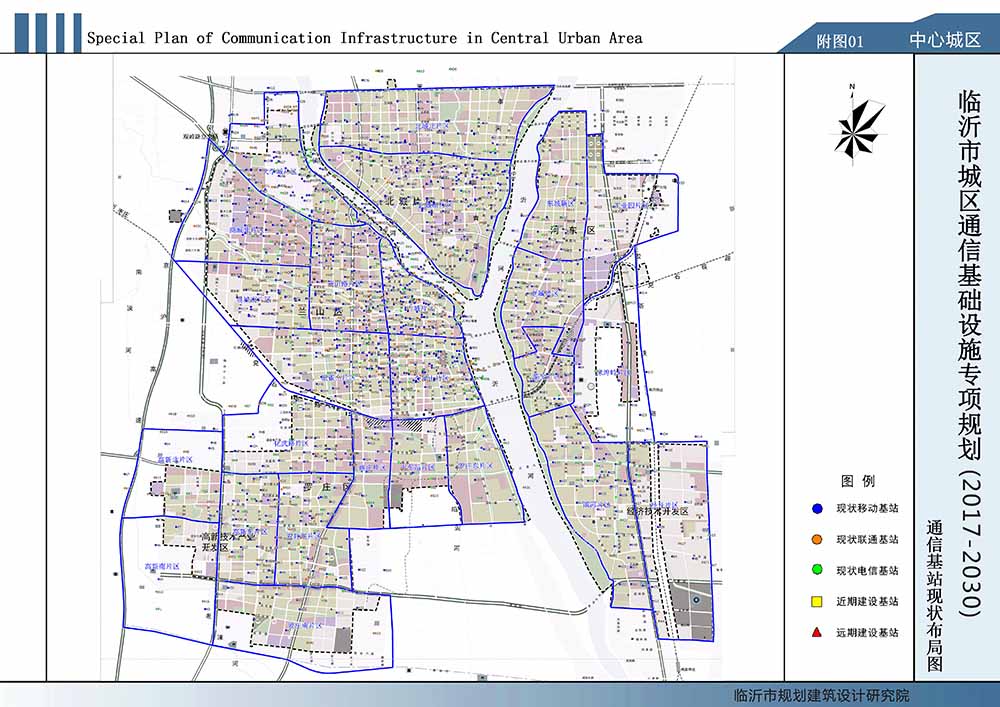Viewport: 1000px width, 707px height.
Task: Click the 罗庄区 district label on map
Action: [x=327, y=488]
